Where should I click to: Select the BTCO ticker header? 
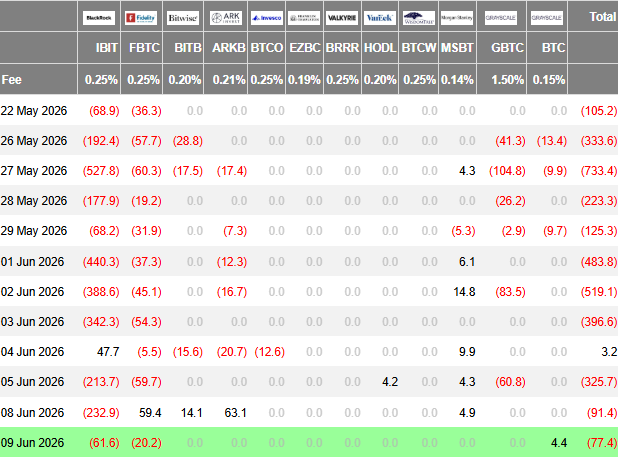point(267,48)
